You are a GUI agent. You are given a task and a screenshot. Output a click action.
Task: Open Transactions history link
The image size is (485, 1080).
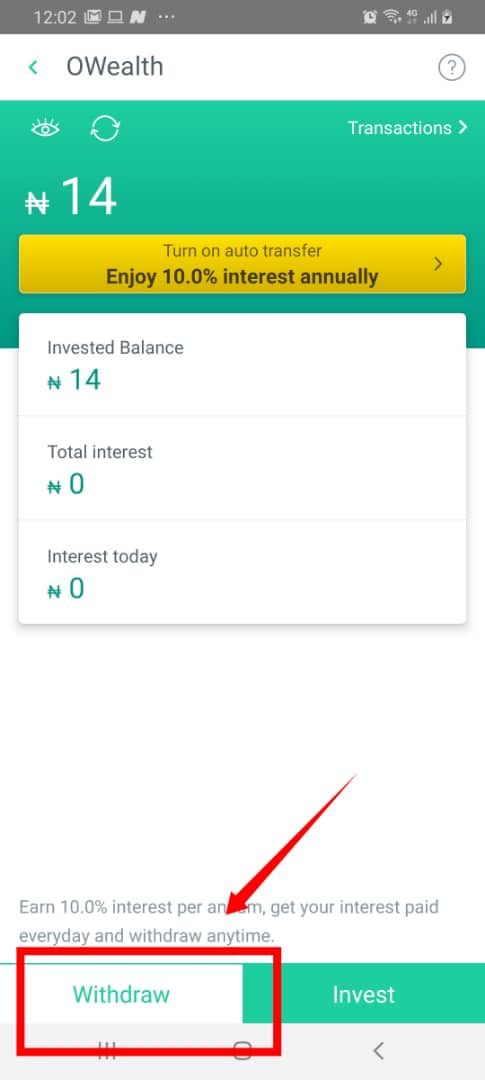pyautogui.click(x=400, y=128)
